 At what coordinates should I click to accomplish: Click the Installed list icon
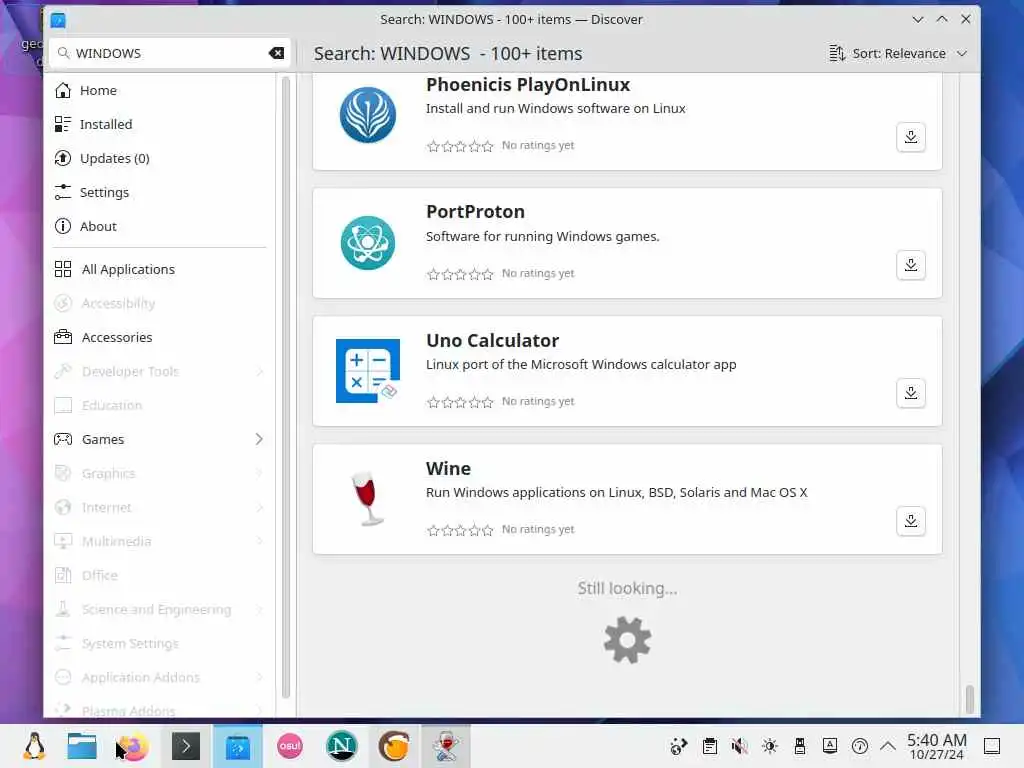pyautogui.click(x=63, y=124)
